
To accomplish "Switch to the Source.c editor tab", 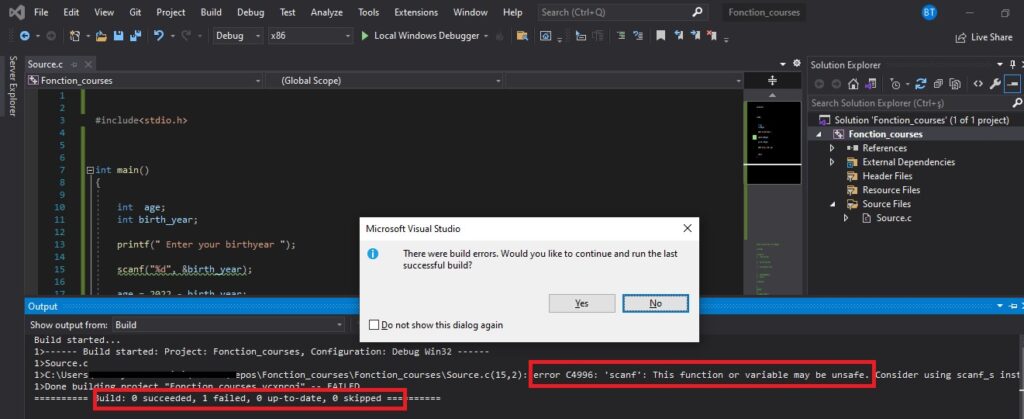I will (45, 64).
